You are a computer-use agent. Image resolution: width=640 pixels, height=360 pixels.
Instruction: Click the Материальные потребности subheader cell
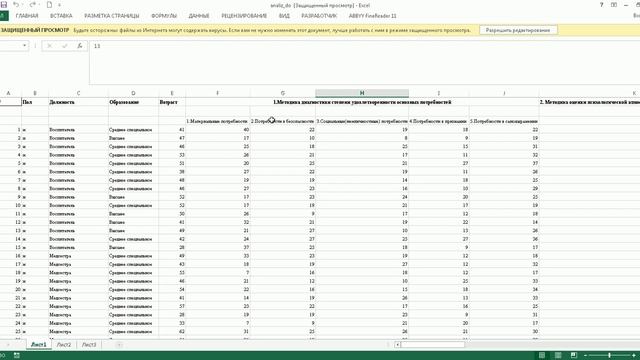point(218,121)
